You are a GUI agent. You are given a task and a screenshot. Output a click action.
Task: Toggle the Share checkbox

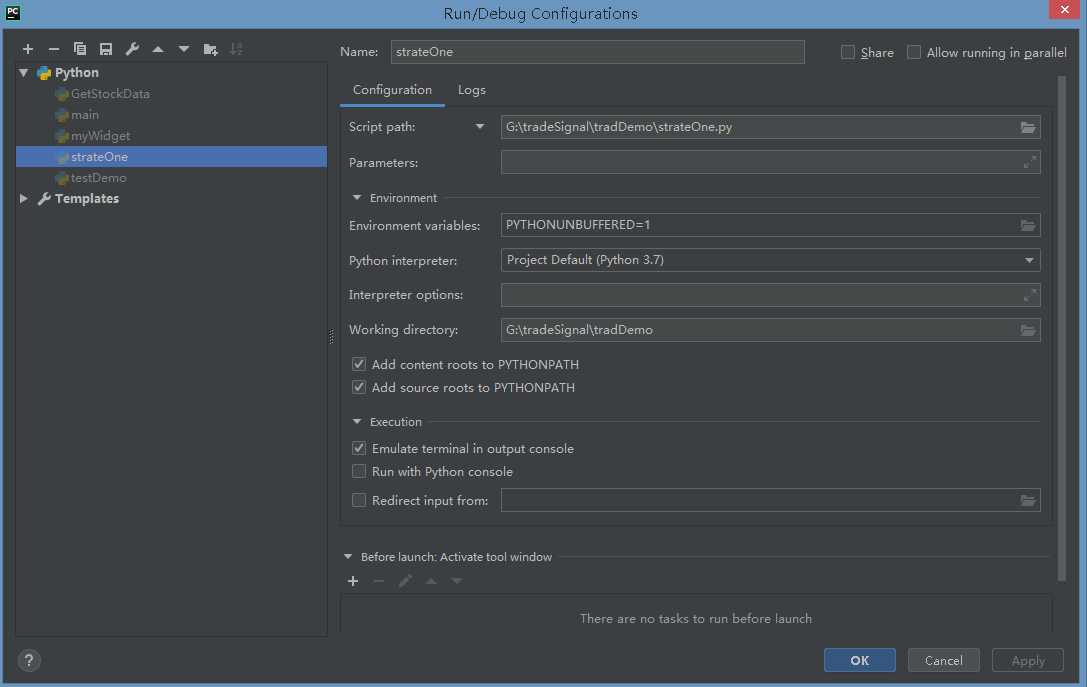click(x=847, y=52)
